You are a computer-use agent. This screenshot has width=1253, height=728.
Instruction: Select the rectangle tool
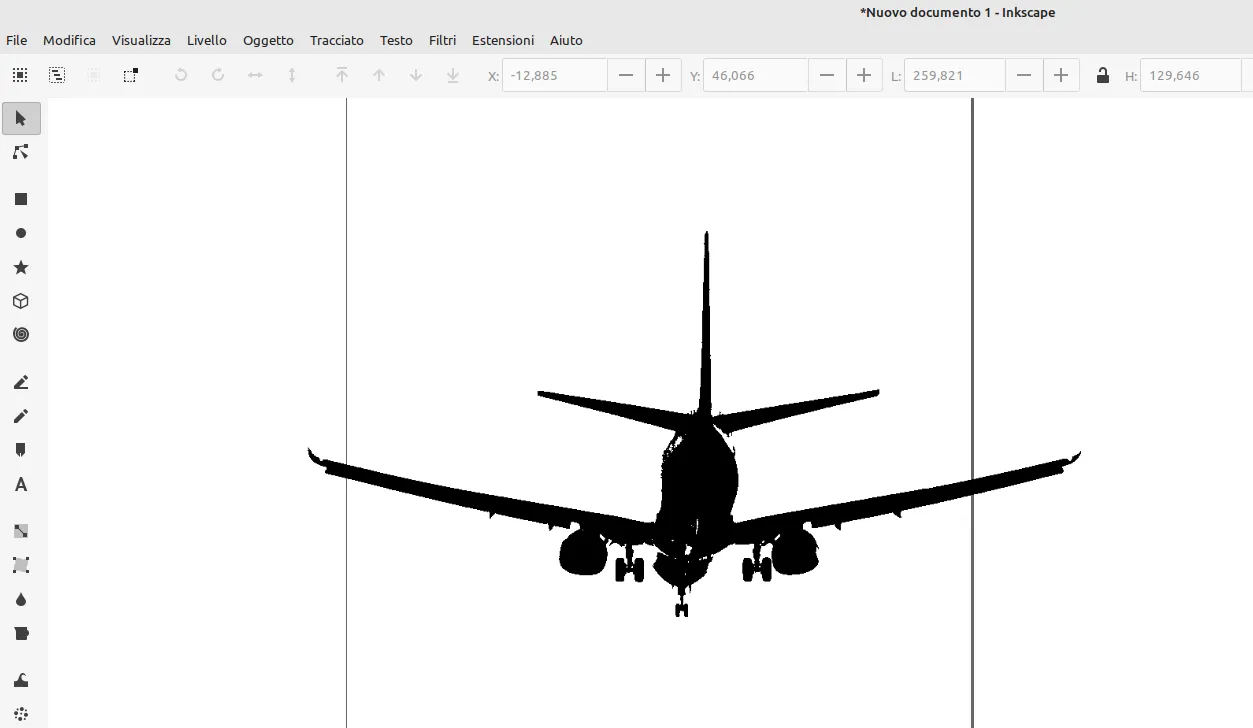[21, 199]
